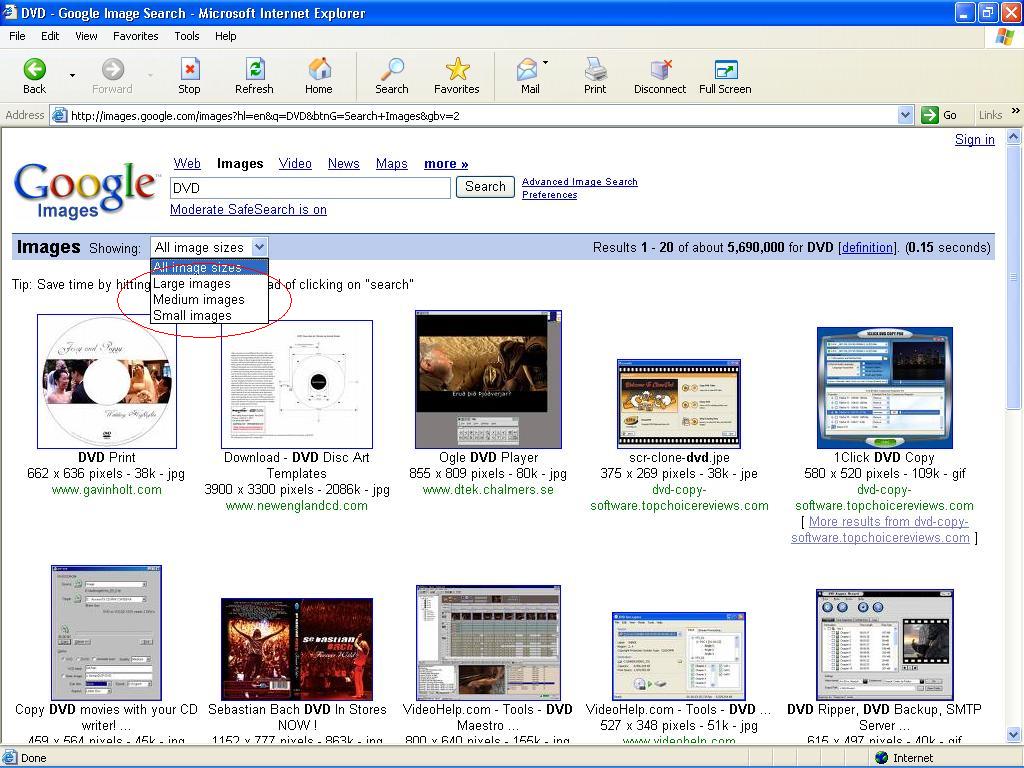The image size is (1024, 768).
Task: Click the Web search tab link
Action: (x=187, y=163)
